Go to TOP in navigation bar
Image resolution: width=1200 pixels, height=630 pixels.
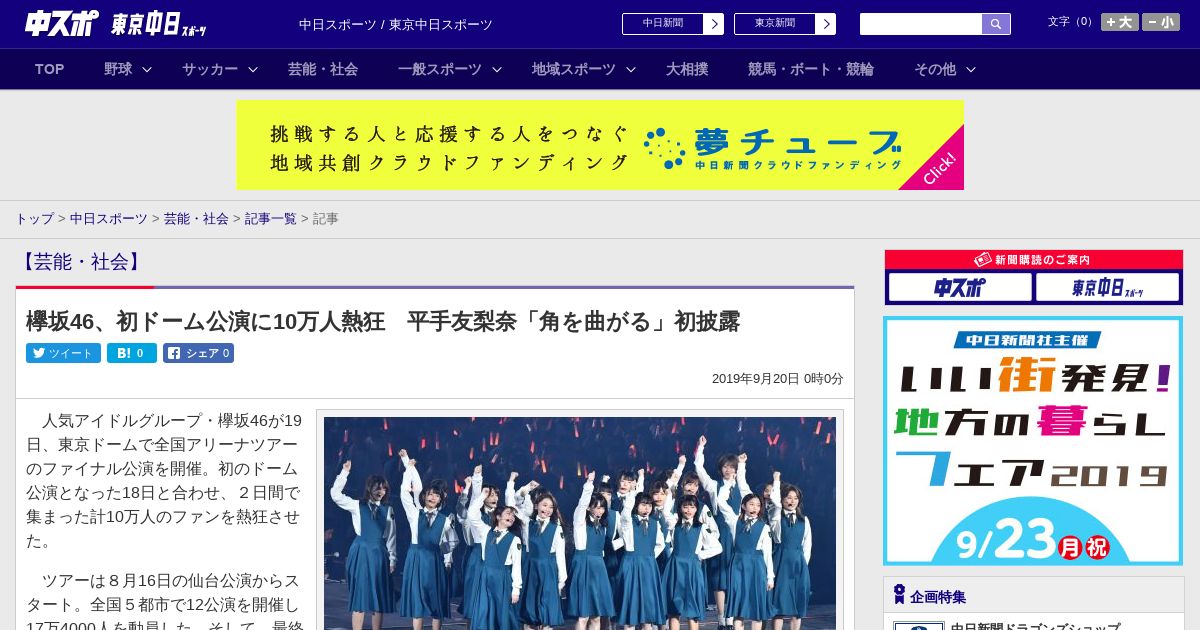[x=50, y=69]
